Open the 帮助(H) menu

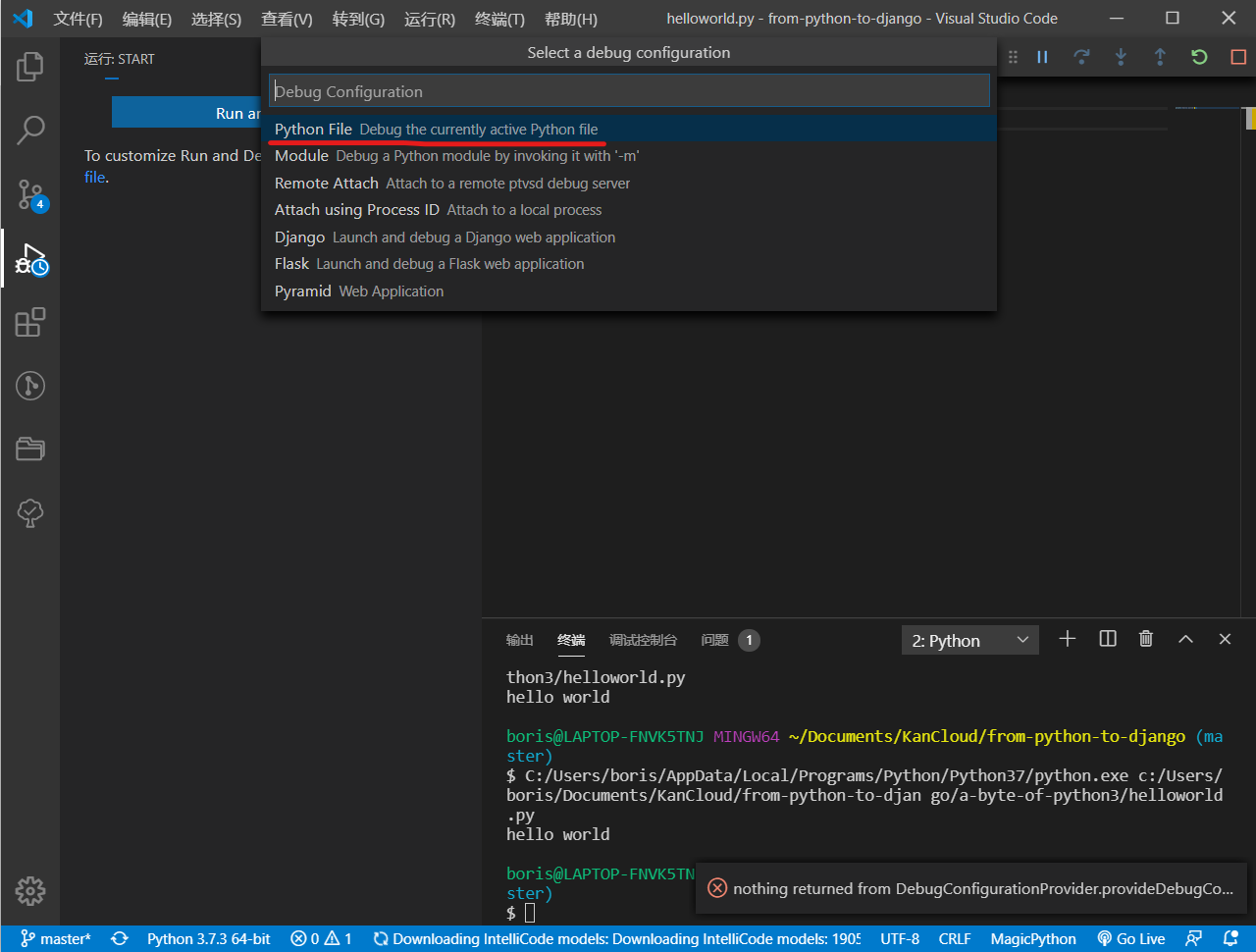click(x=570, y=19)
